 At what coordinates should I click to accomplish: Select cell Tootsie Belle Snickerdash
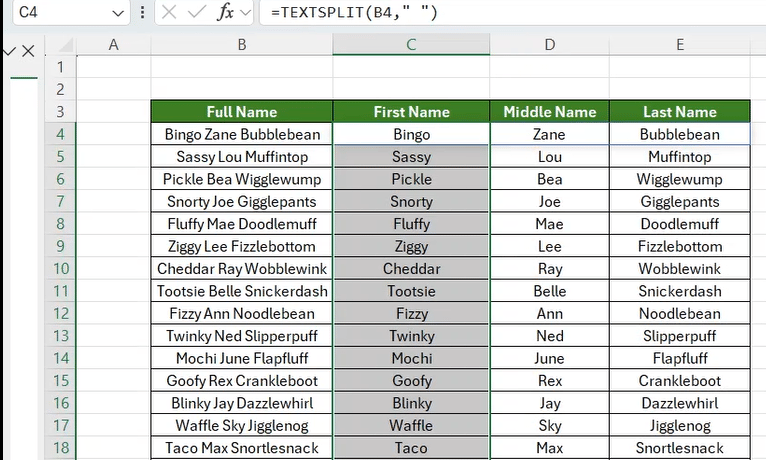pyautogui.click(x=242, y=291)
